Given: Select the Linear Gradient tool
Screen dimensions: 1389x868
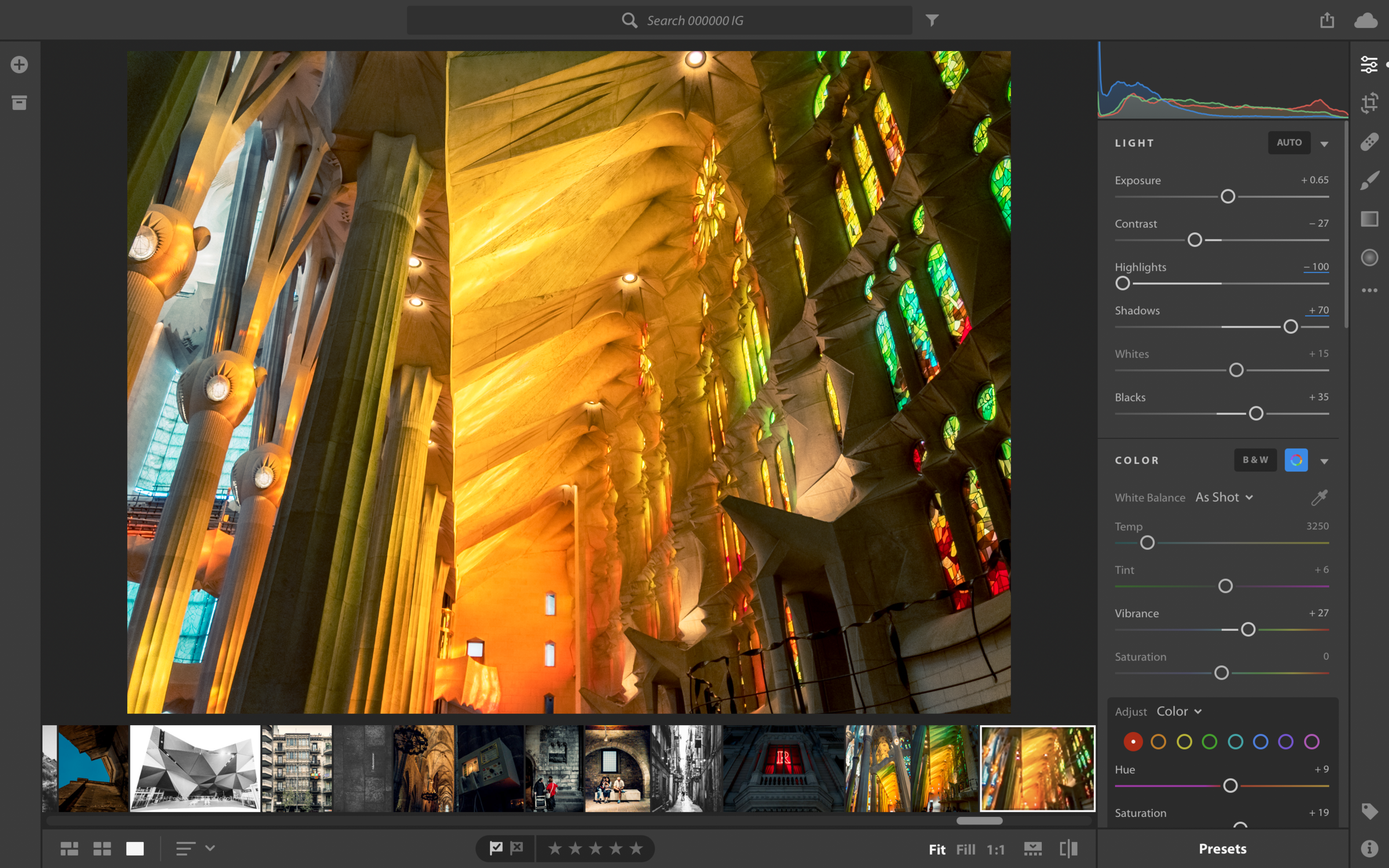Looking at the screenshot, I should [1370, 219].
